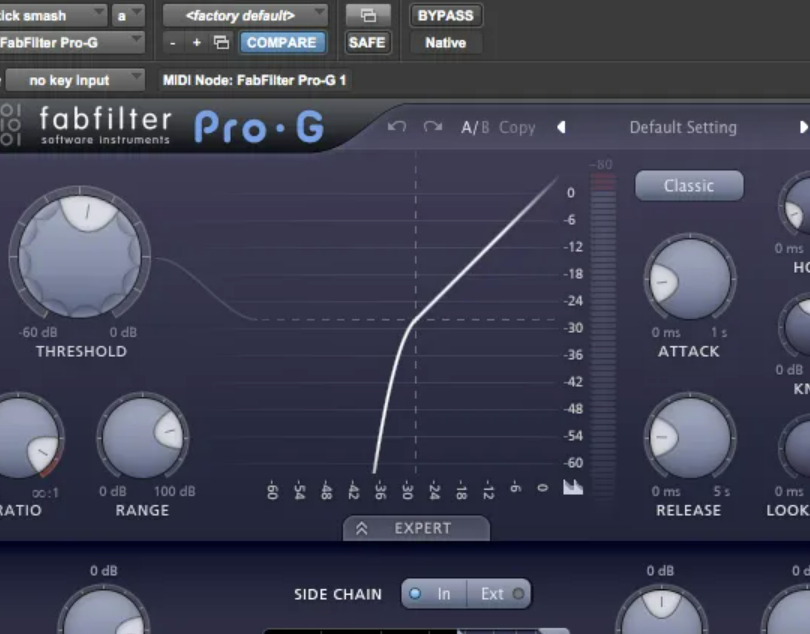Go to next preset with right arrow
This screenshot has width=810, height=634.
pyautogui.click(x=803, y=127)
